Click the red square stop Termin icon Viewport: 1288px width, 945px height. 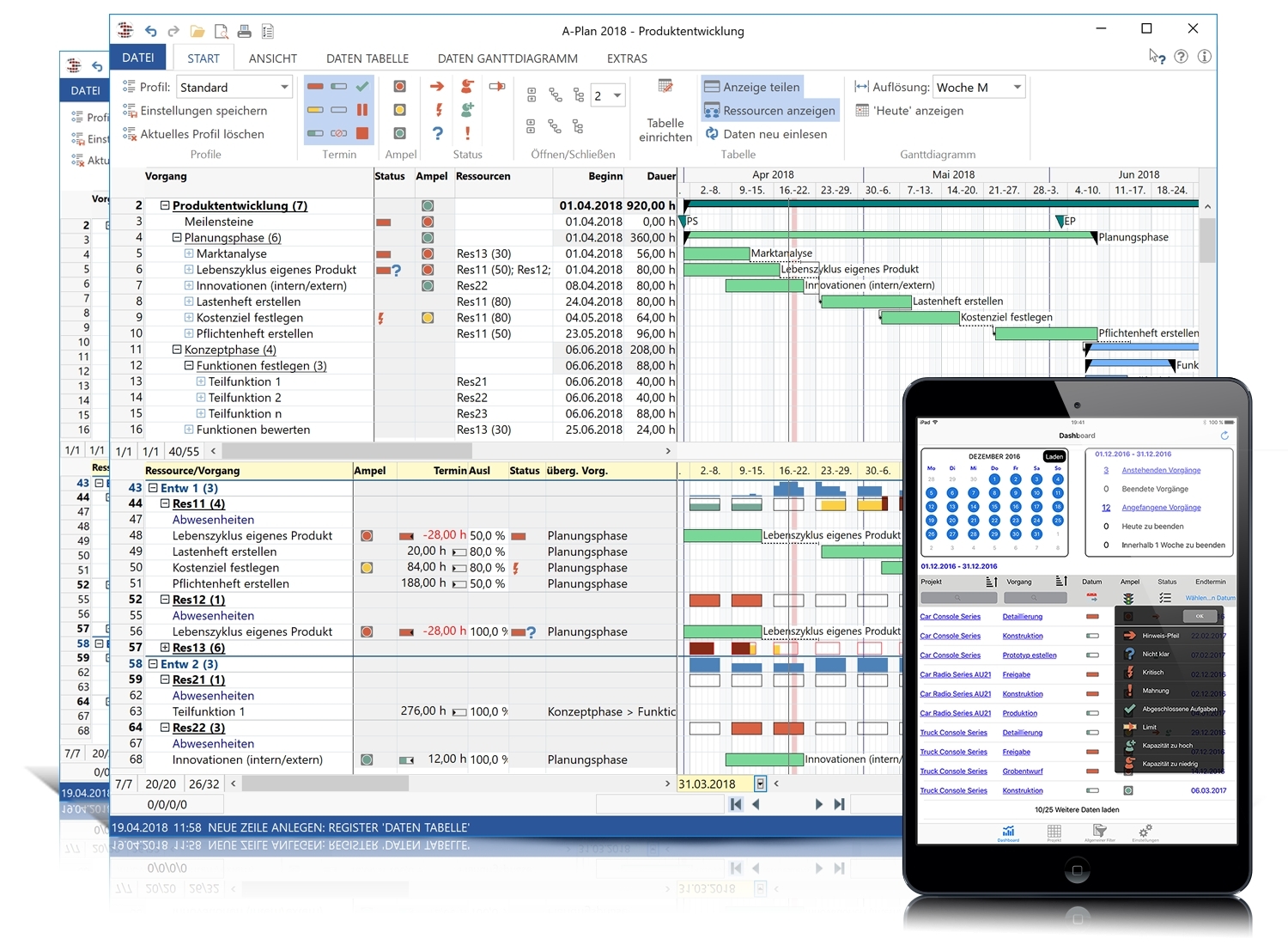[362, 133]
